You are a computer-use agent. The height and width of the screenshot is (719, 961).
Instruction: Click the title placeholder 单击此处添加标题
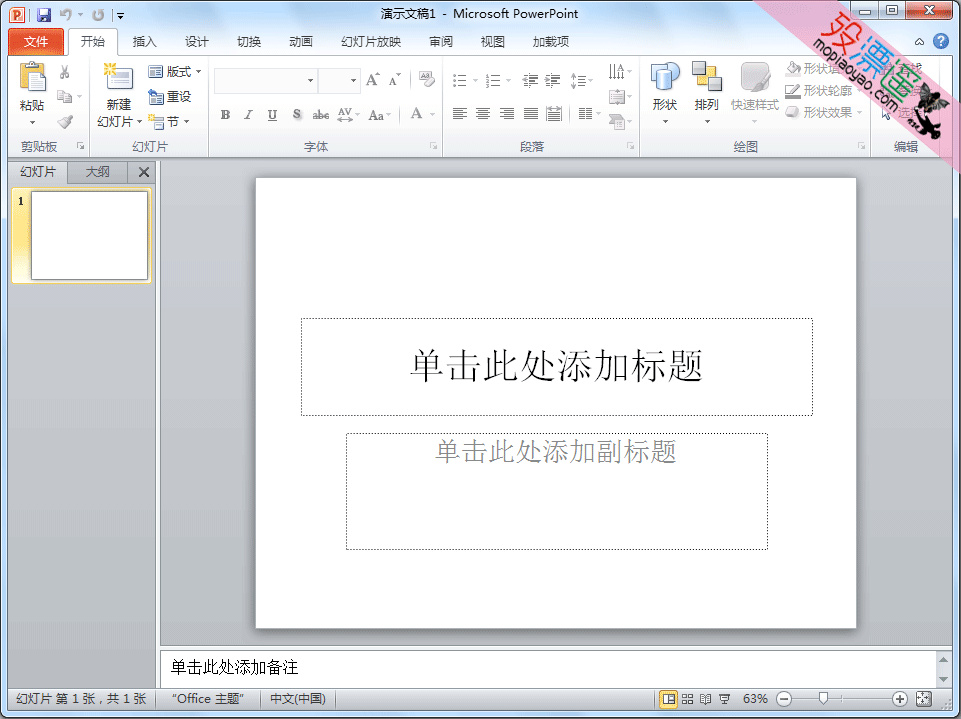(x=556, y=367)
